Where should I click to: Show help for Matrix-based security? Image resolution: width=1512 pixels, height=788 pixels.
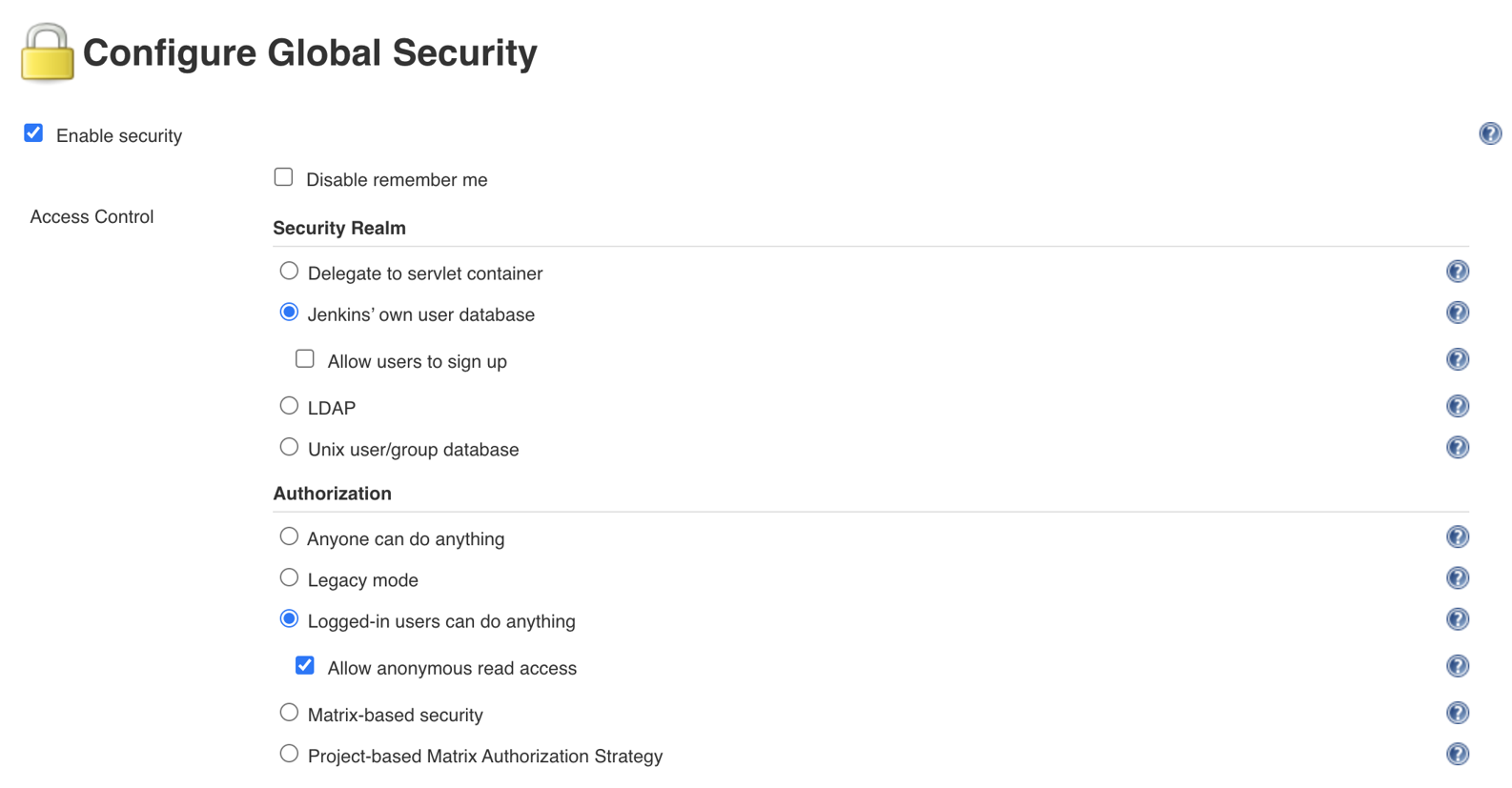[1457, 713]
